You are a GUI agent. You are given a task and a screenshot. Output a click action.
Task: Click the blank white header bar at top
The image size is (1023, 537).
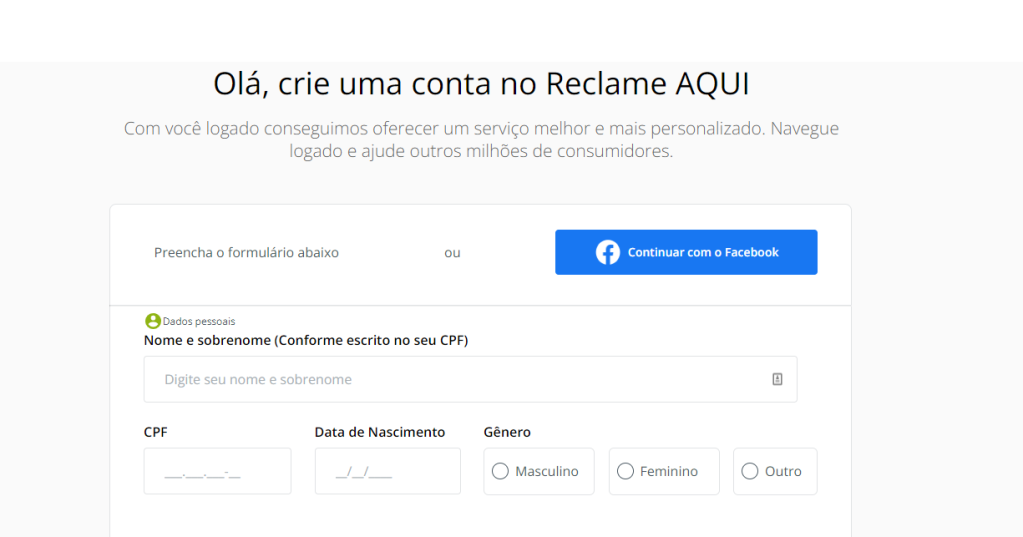click(x=511, y=30)
